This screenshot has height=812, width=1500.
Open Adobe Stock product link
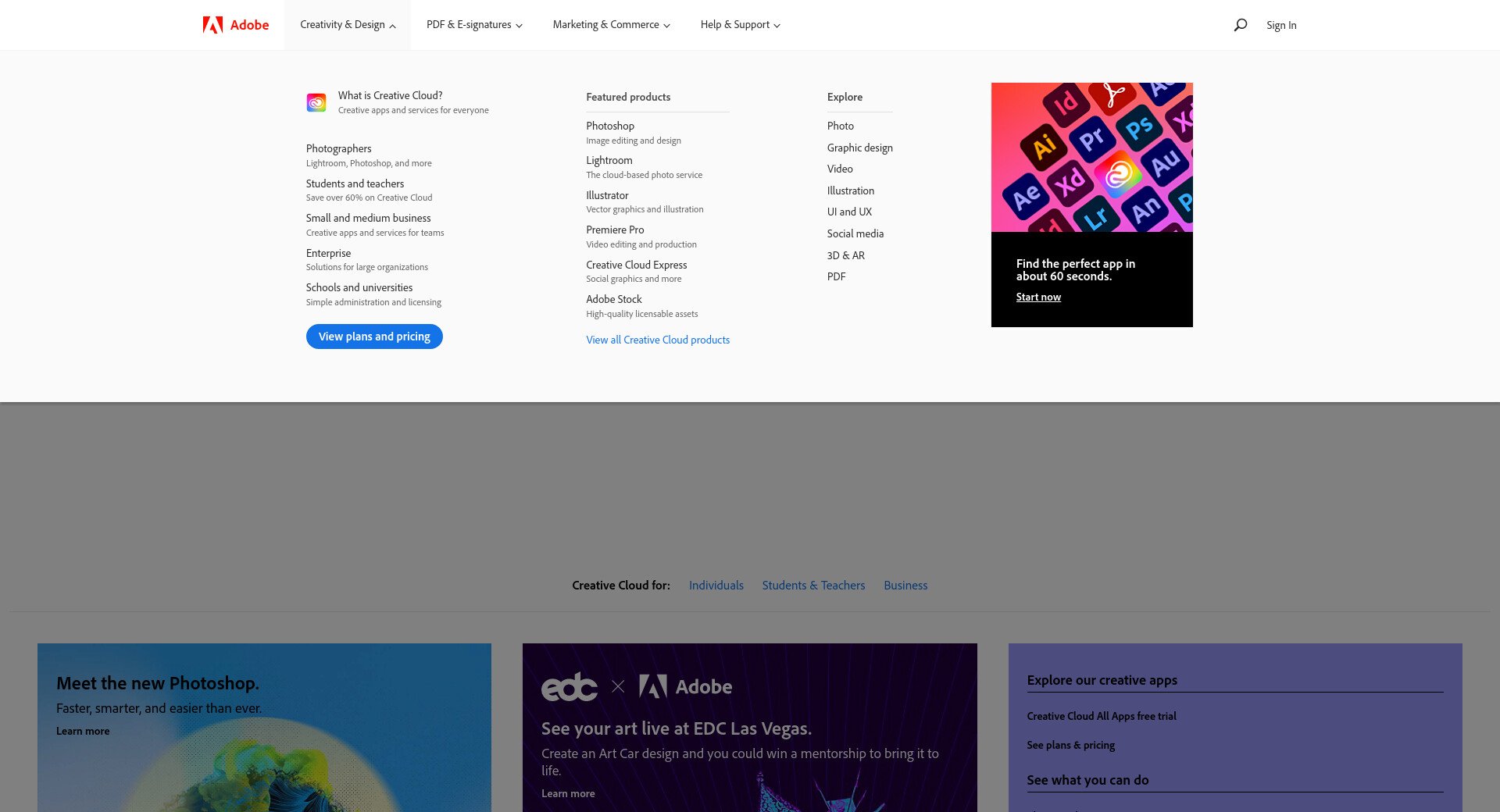click(614, 299)
